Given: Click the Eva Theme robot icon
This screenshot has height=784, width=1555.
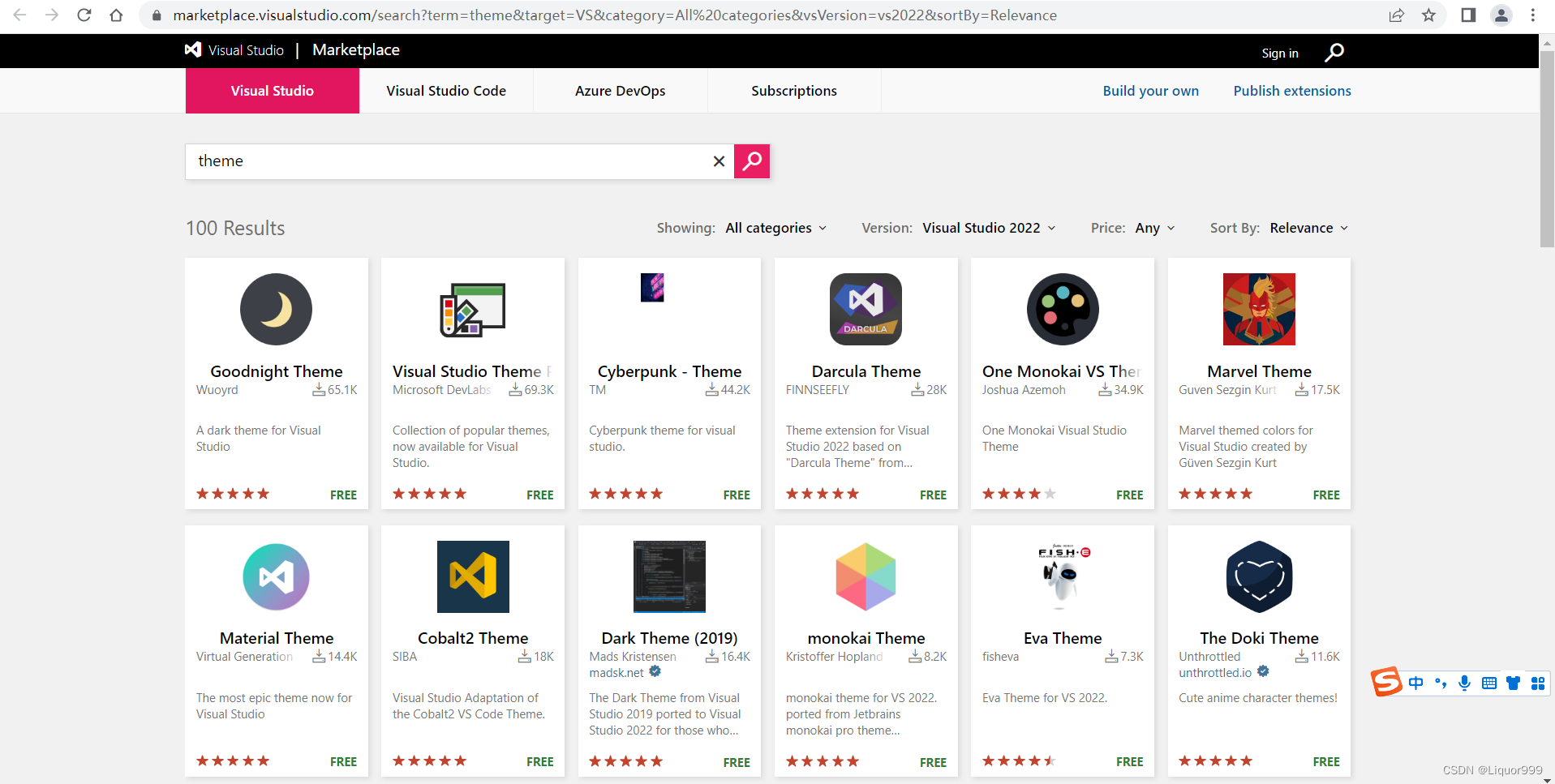Looking at the screenshot, I should coord(1063,576).
